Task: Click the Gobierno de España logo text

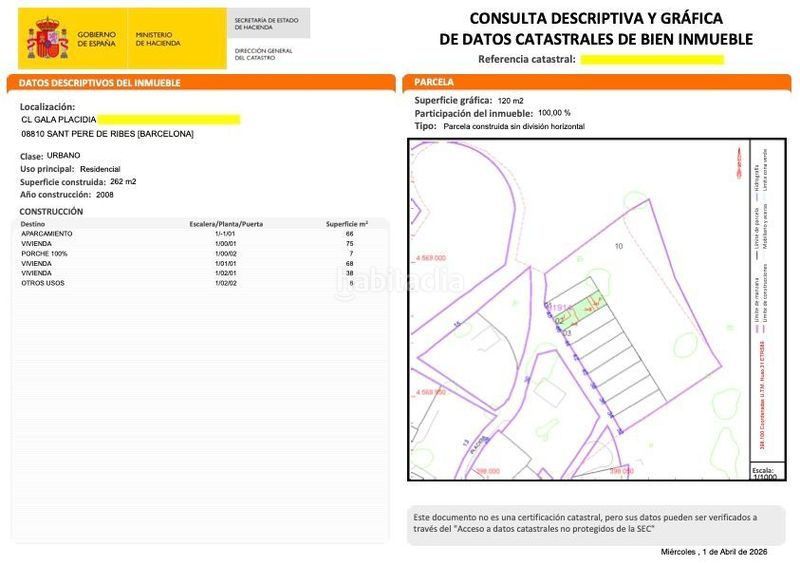Action: (x=96, y=39)
